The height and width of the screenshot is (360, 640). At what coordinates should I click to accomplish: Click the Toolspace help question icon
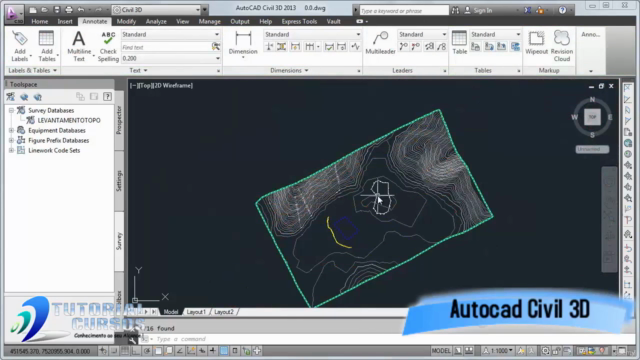click(x=107, y=97)
